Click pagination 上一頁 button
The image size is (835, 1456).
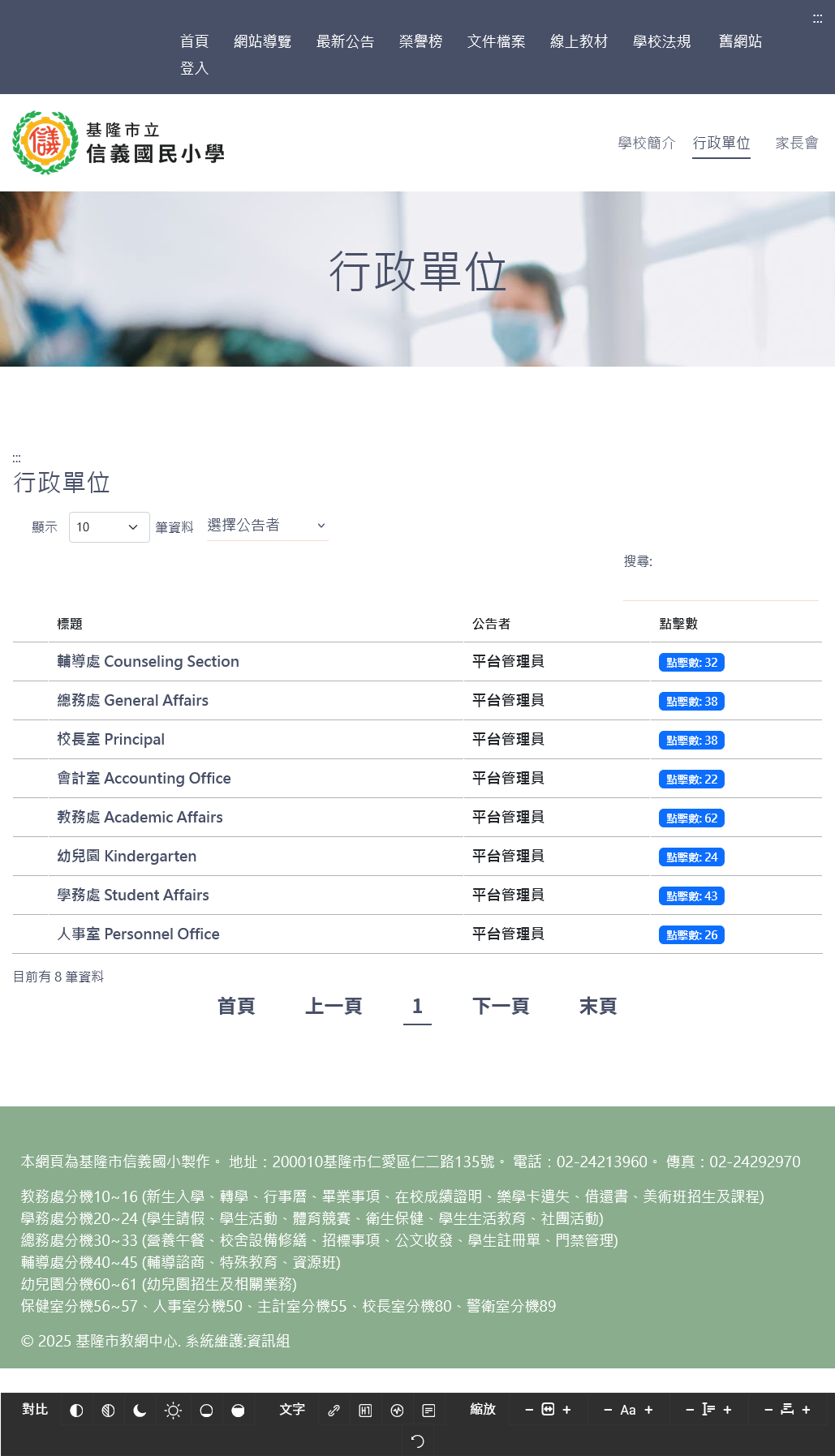coord(334,1007)
